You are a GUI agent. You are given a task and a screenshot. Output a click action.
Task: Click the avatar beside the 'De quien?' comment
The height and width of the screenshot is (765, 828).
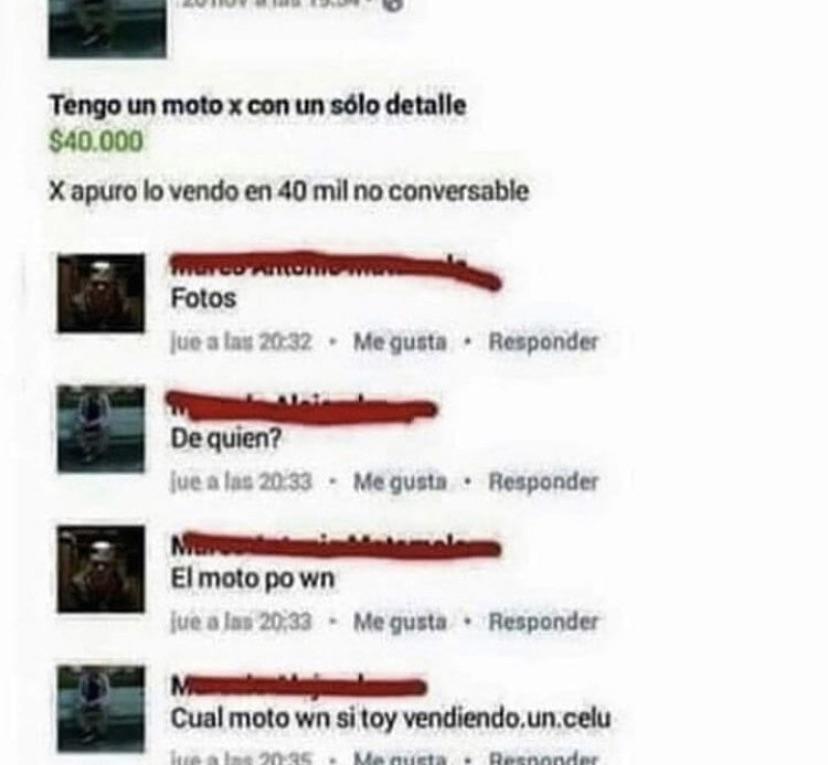[x=101, y=429]
